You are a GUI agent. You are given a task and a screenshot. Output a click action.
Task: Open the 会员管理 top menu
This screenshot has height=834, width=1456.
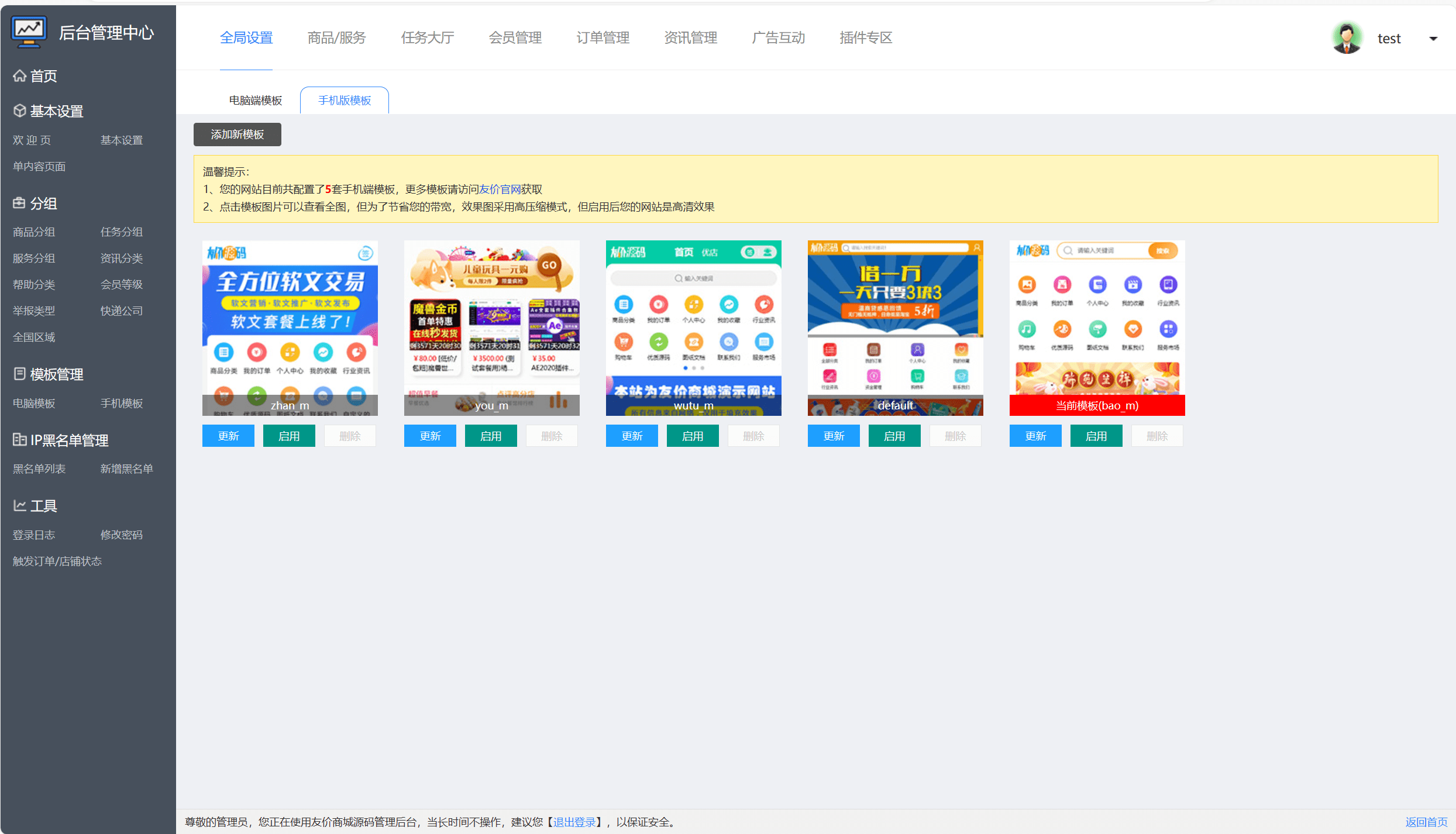(515, 38)
